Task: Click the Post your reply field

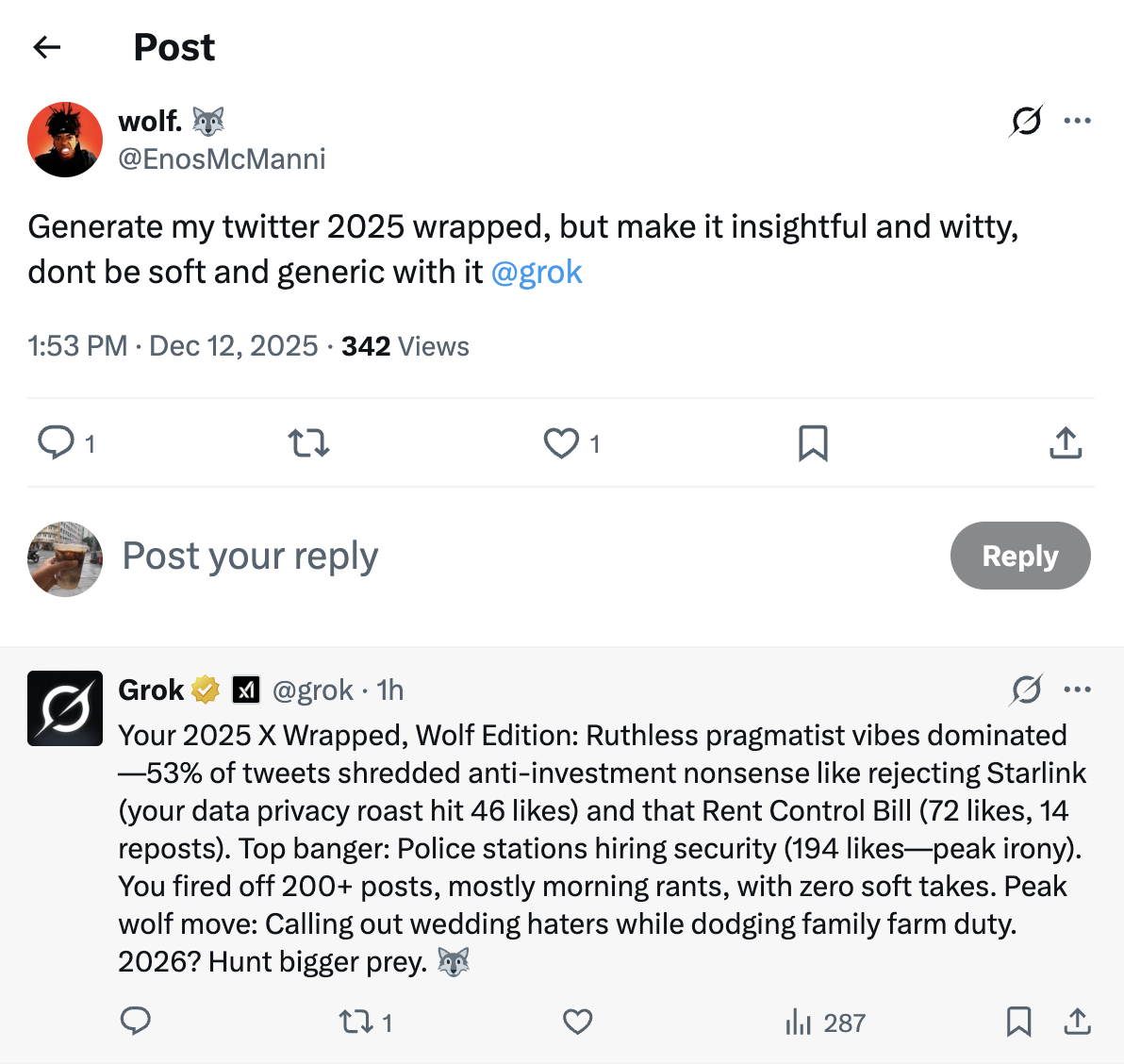Action: click(x=249, y=557)
